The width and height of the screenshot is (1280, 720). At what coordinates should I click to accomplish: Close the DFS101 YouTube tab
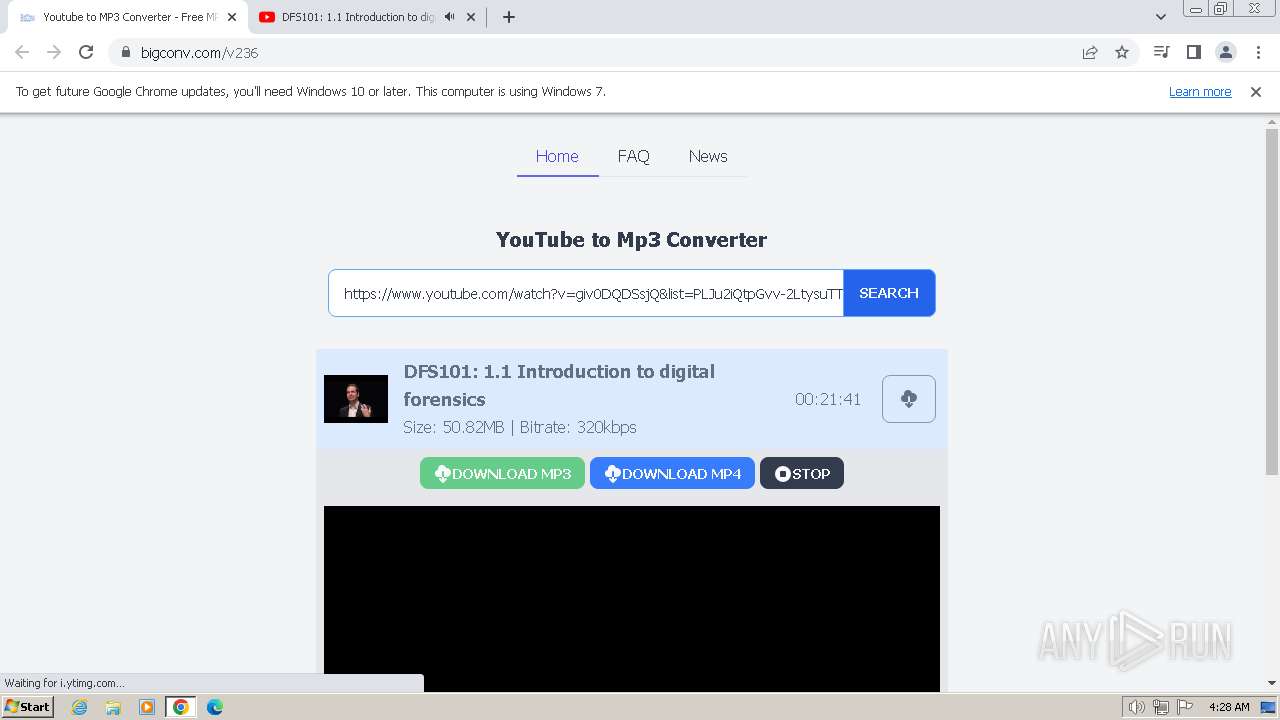click(471, 17)
